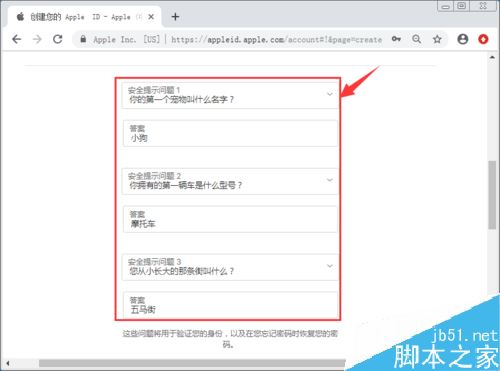Click the browser forward arrow
The width and height of the screenshot is (500, 371).
(x=37, y=39)
